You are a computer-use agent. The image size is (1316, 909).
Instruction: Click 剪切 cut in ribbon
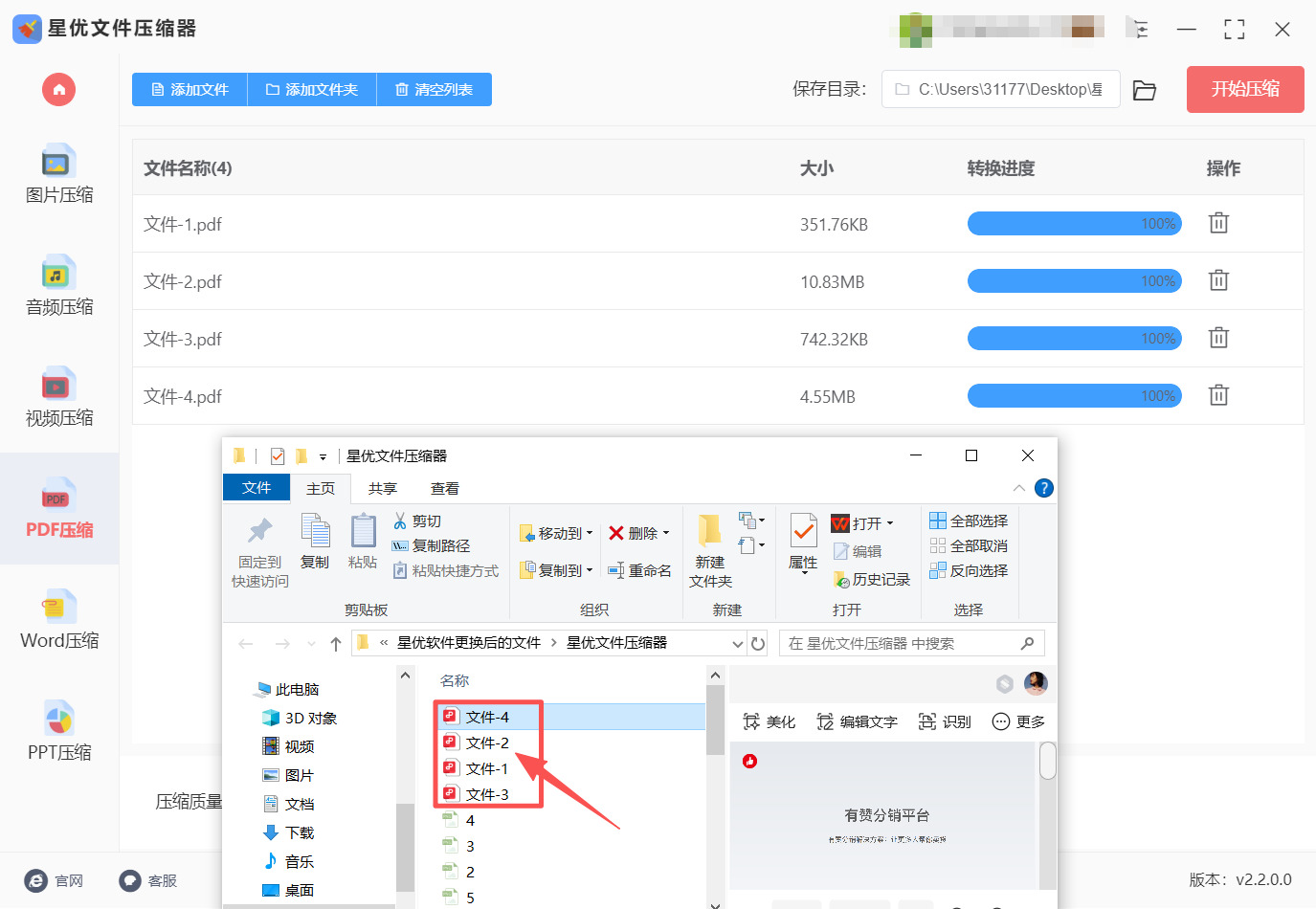[x=417, y=521]
